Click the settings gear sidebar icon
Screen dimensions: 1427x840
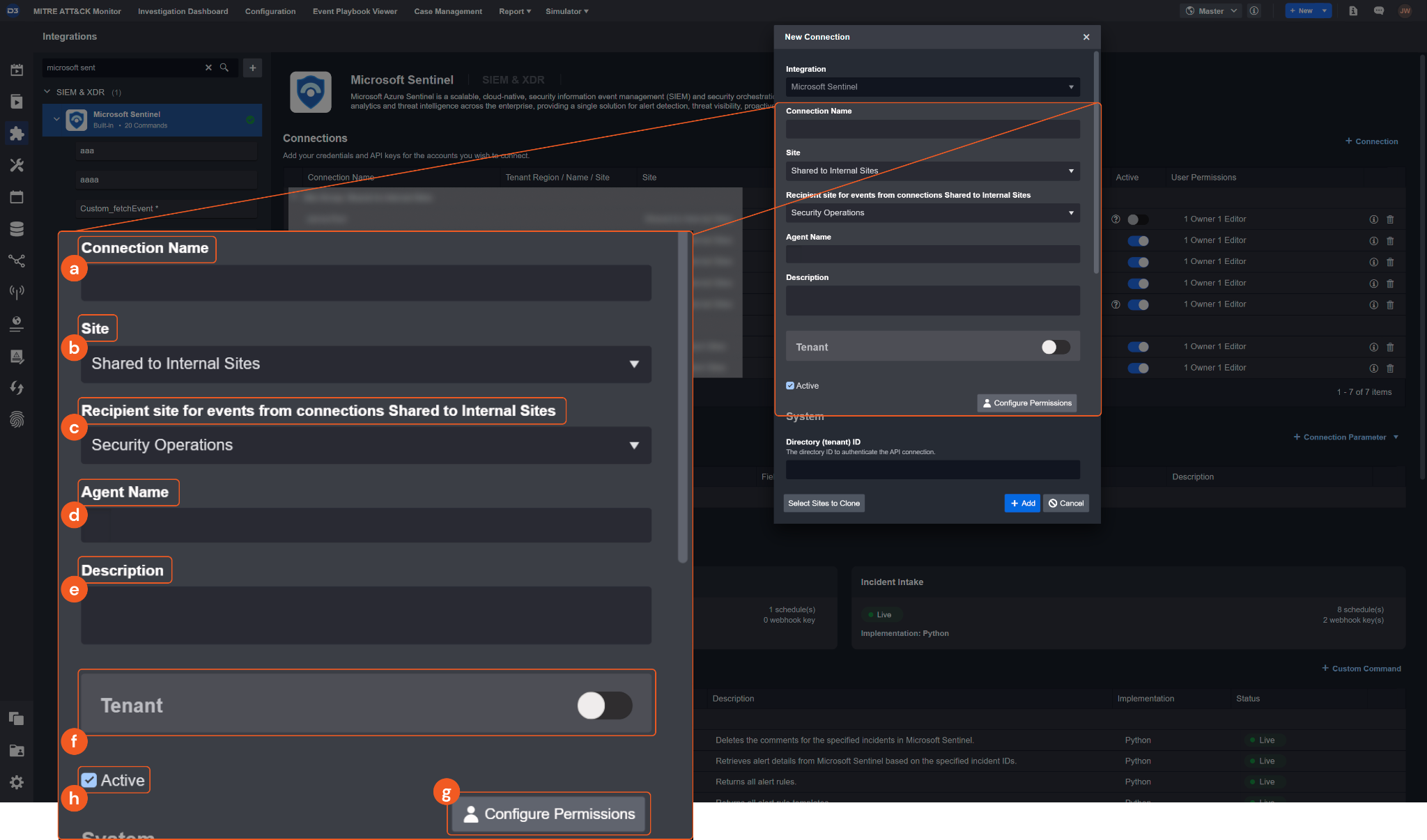pyautogui.click(x=17, y=782)
